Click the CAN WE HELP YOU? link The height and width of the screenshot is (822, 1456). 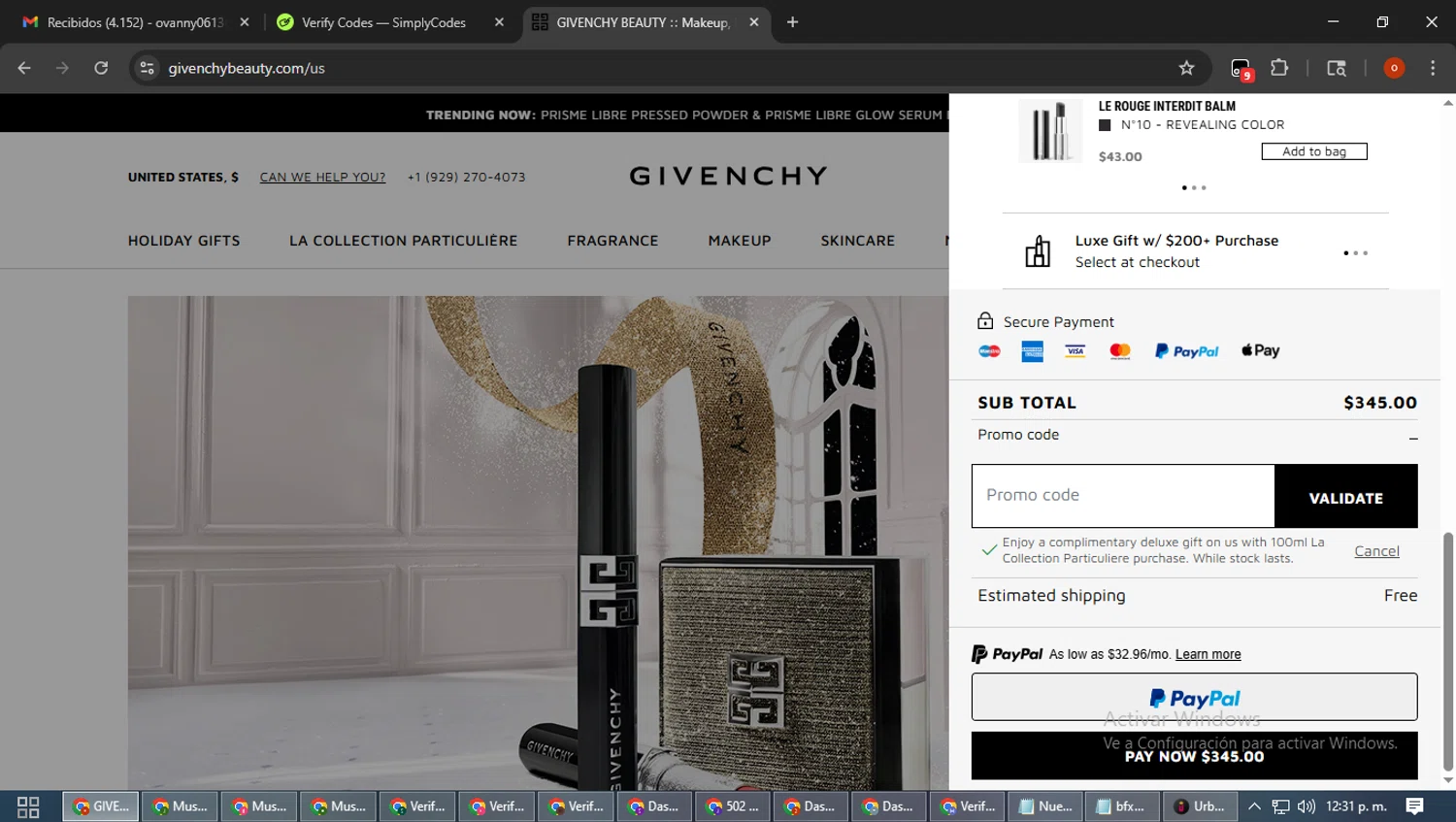click(x=322, y=178)
